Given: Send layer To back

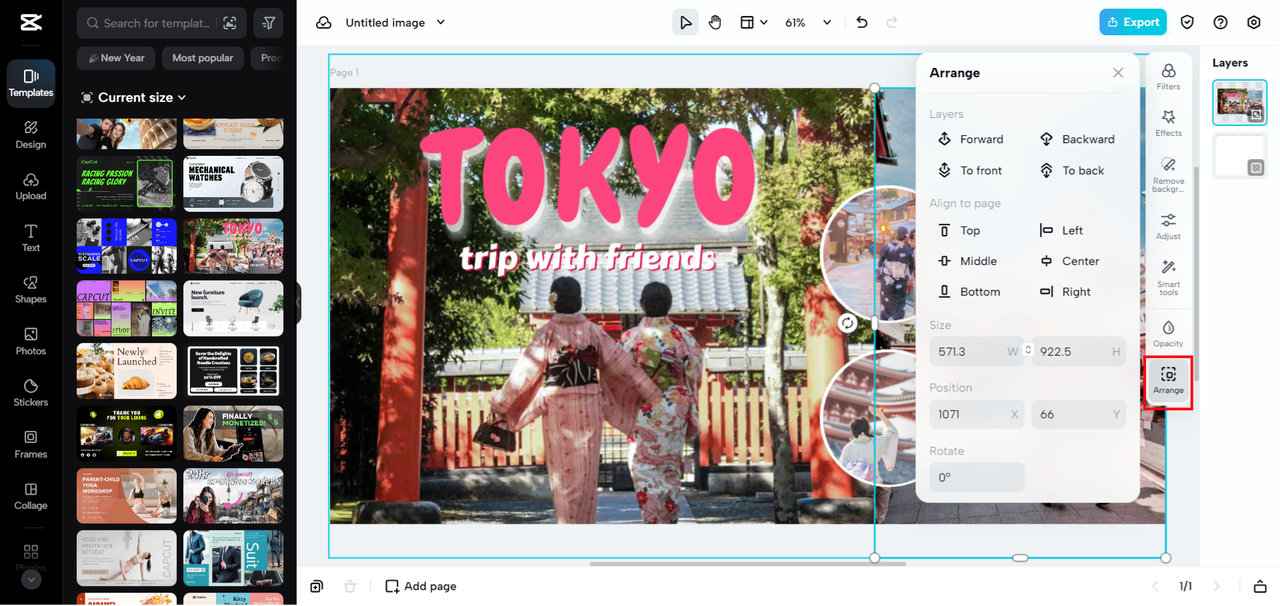Looking at the screenshot, I should pyautogui.click(x=1071, y=170).
